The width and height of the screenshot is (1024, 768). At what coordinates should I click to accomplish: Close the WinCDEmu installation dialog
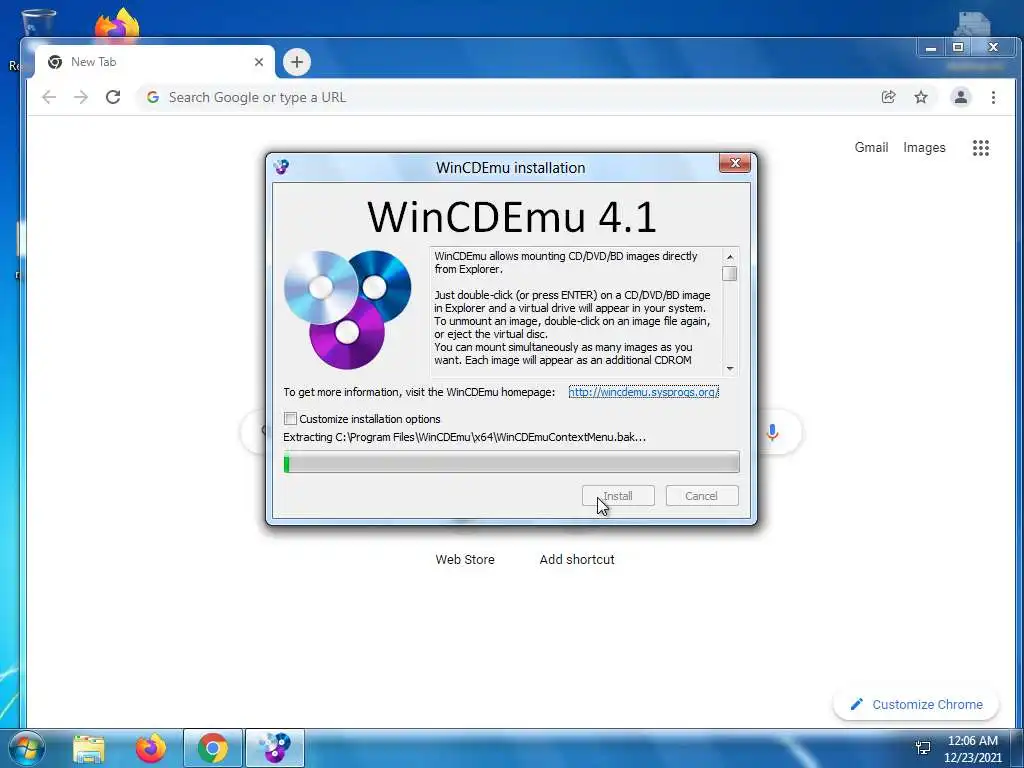pyautogui.click(x=735, y=163)
